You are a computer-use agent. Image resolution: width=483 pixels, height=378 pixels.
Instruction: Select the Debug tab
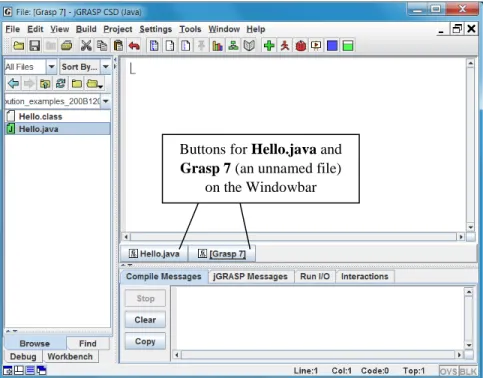pos(23,356)
